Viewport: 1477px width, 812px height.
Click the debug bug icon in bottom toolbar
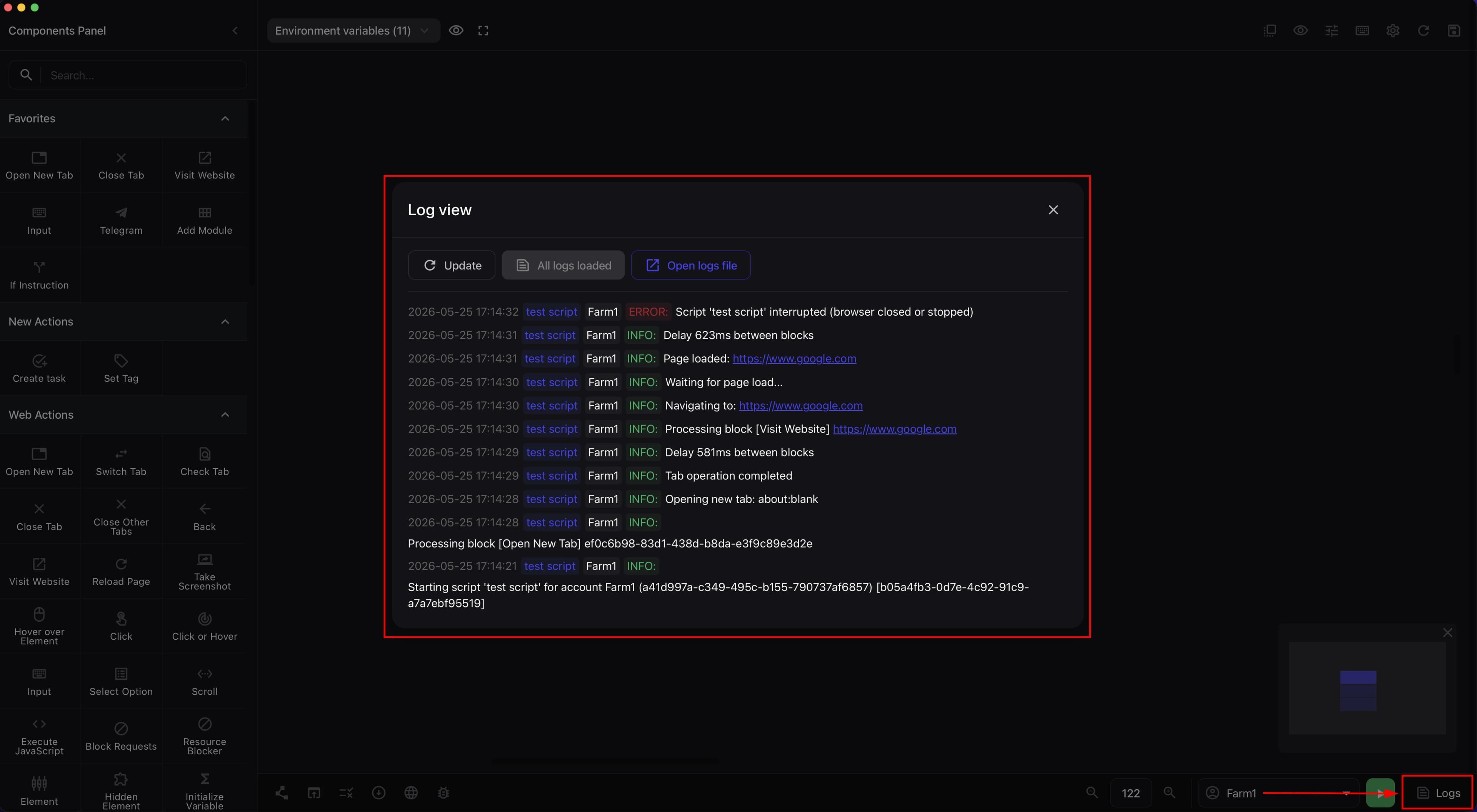coord(443,793)
